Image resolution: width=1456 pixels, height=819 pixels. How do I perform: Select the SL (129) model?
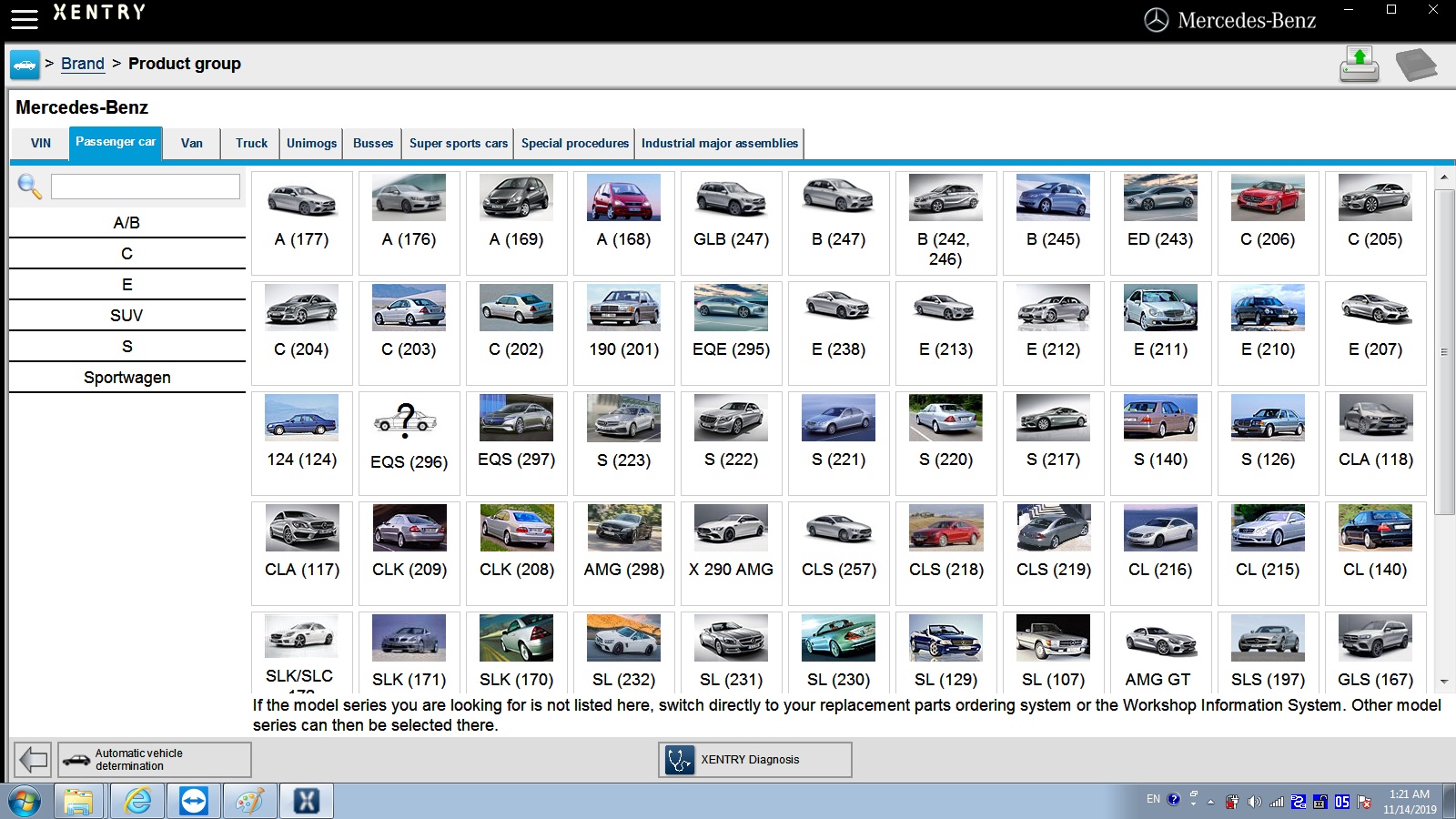tap(946, 652)
